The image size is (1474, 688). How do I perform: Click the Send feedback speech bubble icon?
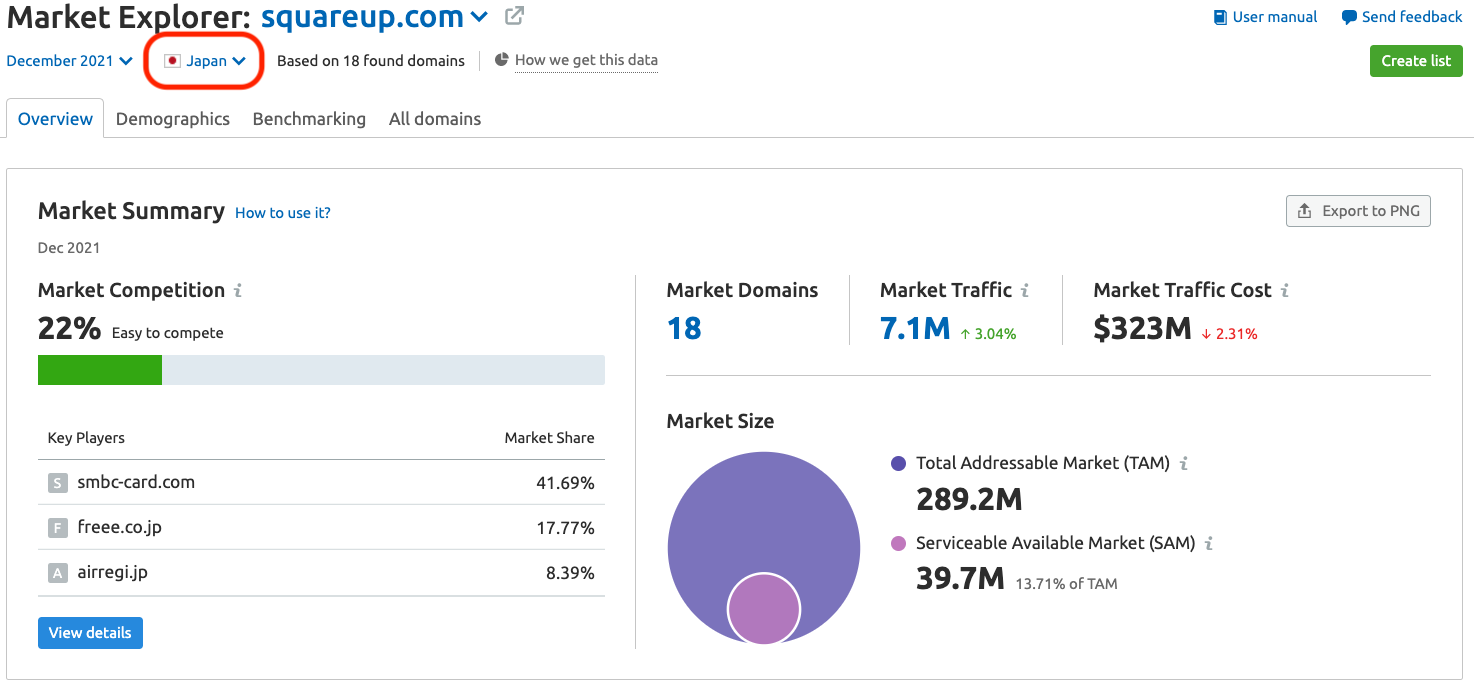pos(1349,17)
